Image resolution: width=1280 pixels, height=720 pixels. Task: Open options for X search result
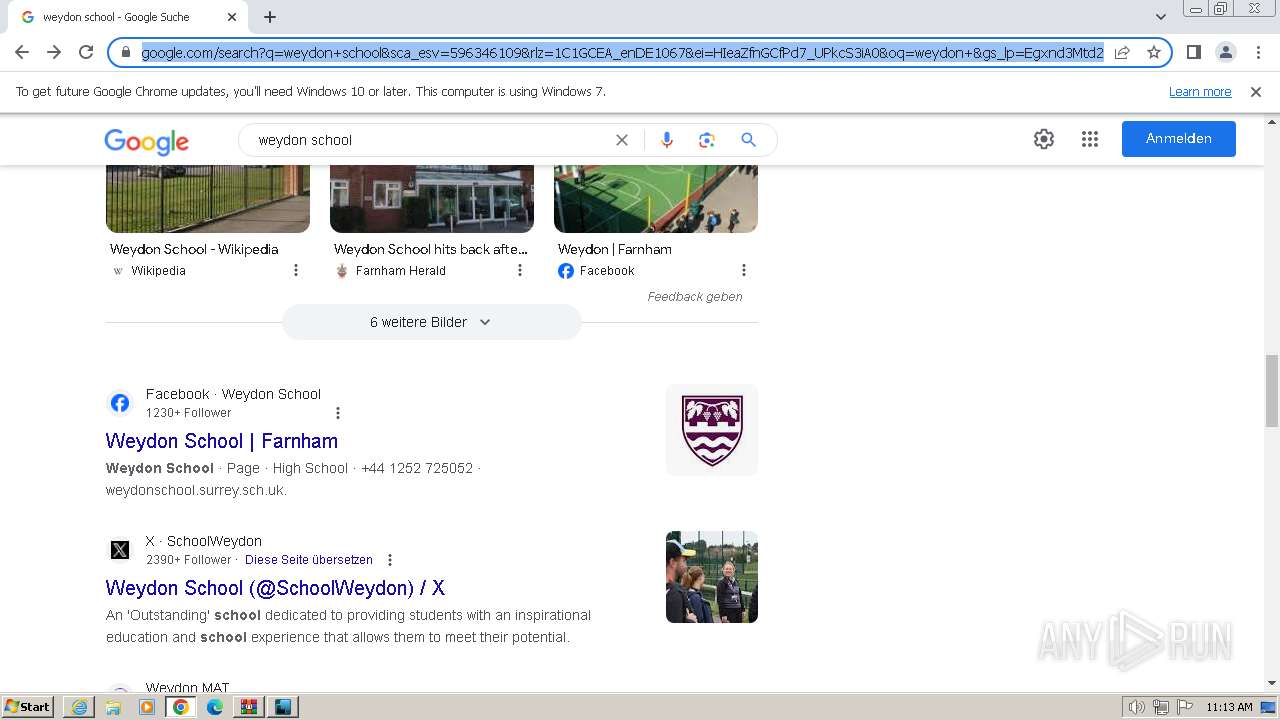click(390, 560)
